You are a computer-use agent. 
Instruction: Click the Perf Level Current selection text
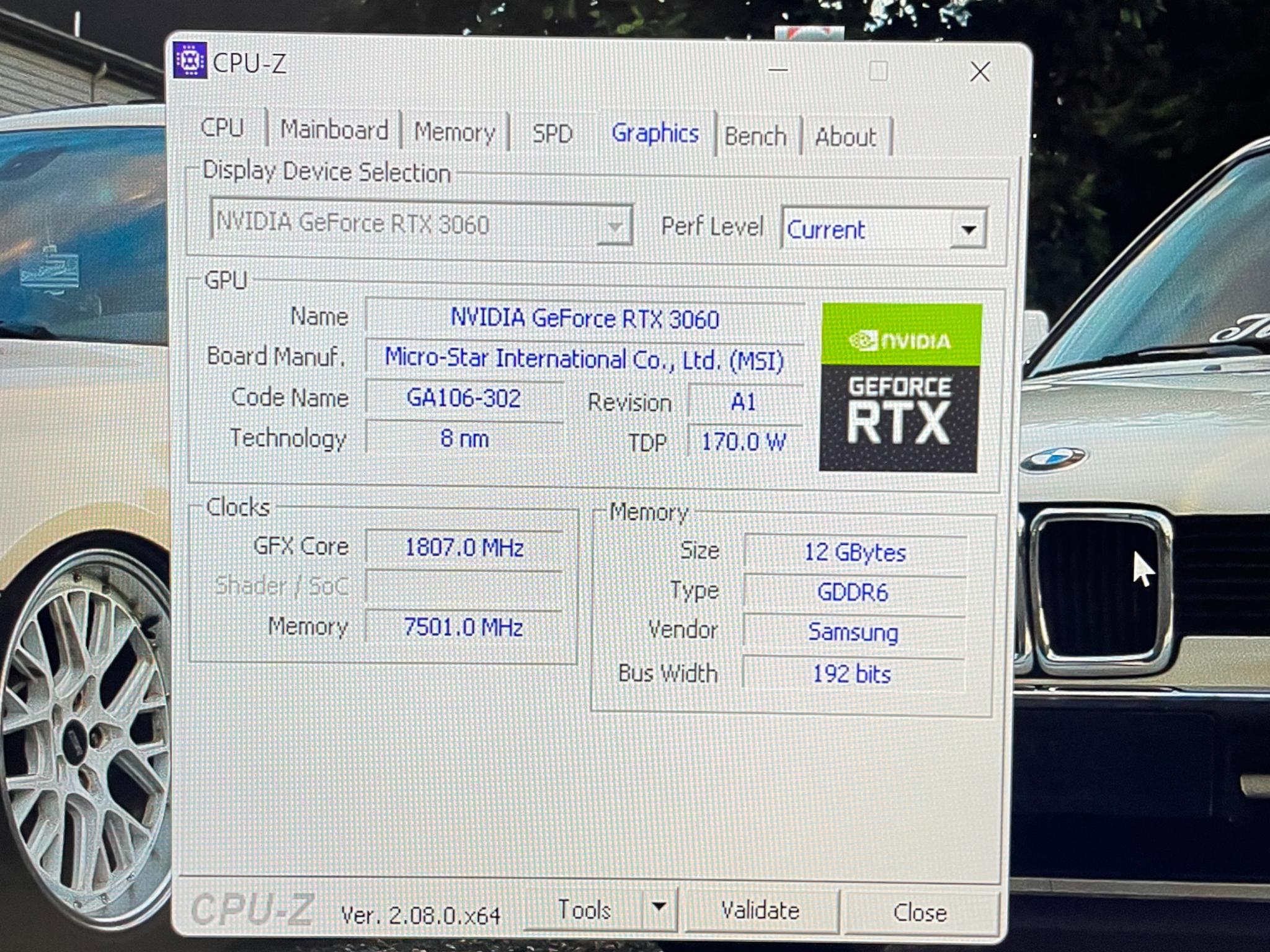(x=825, y=230)
